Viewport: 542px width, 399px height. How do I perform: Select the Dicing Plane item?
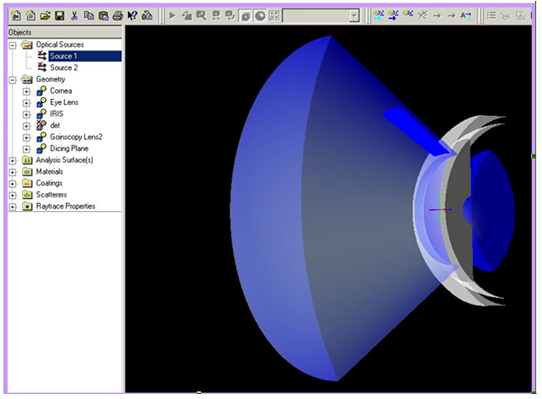pos(69,148)
